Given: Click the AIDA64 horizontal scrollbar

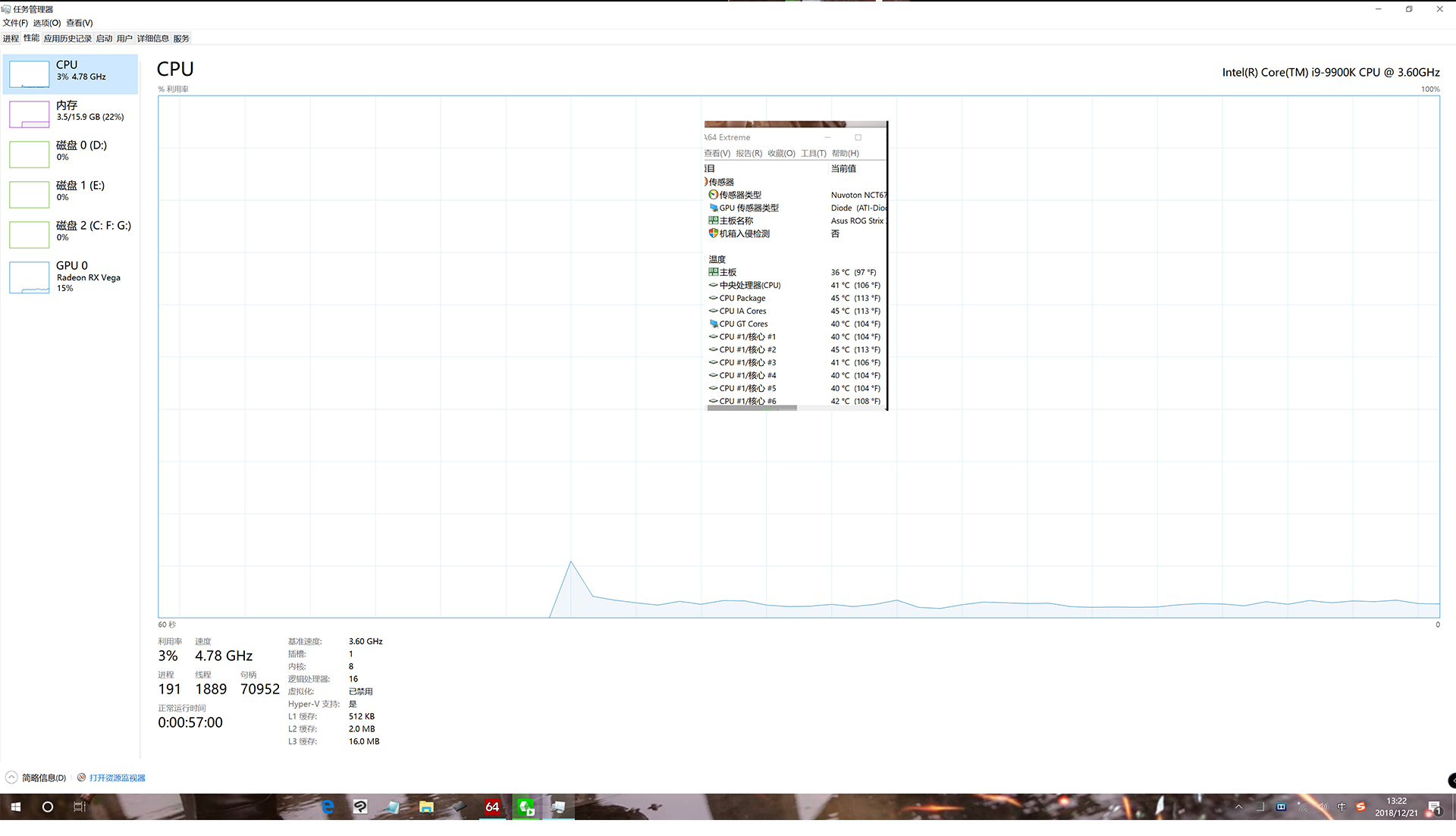Looking at the screenshot, I should click(752, 408).
